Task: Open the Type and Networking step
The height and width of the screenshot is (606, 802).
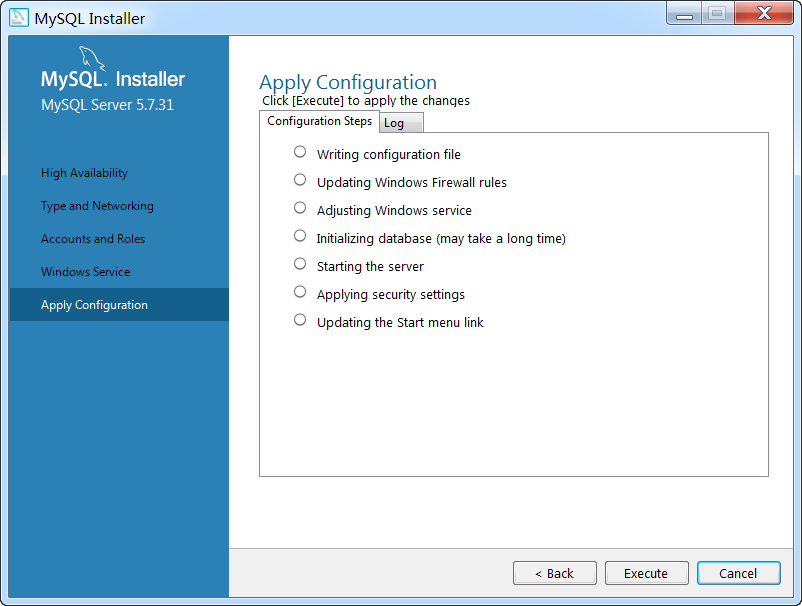Action: (x=97, y=206)
